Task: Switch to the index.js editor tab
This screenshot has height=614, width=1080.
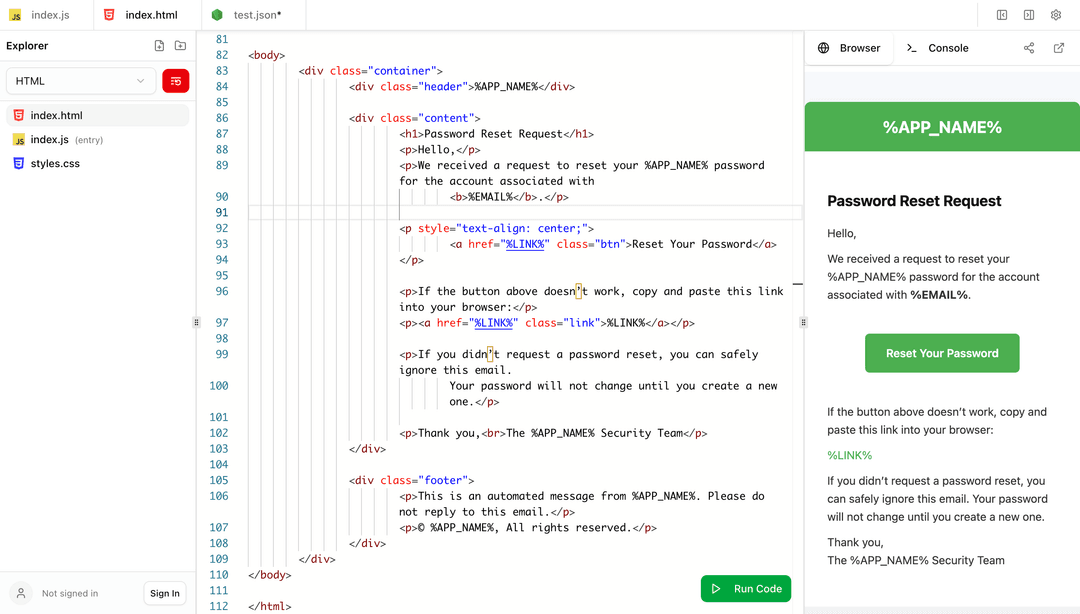Action: (46, 15)
